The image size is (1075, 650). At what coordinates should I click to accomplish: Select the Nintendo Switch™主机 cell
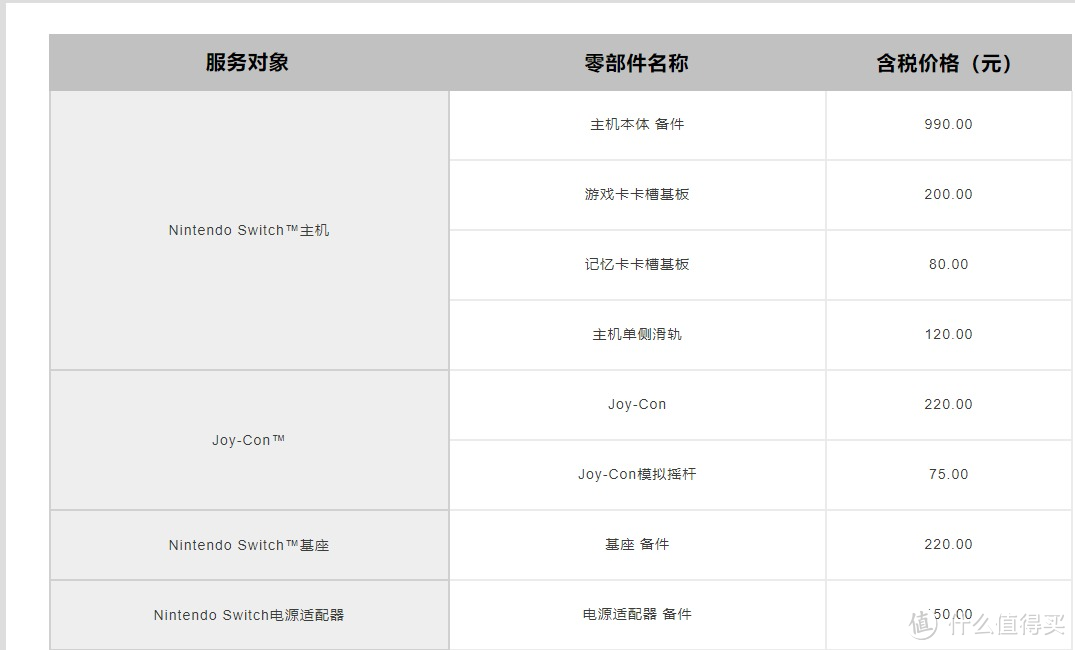pos(249,230)
